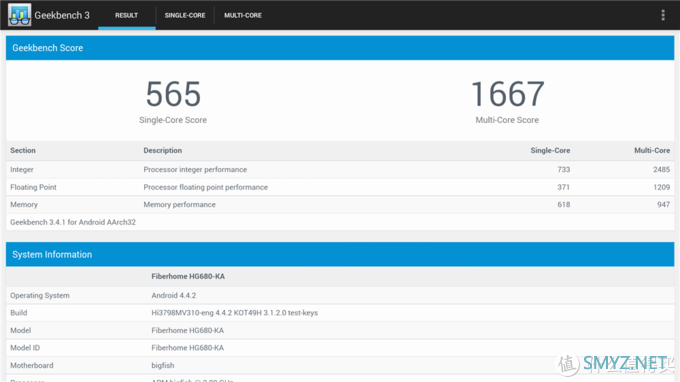Click 'Processor floating point performance' description
This screenshot has height=382, width=680.
(x=206, y=187)
